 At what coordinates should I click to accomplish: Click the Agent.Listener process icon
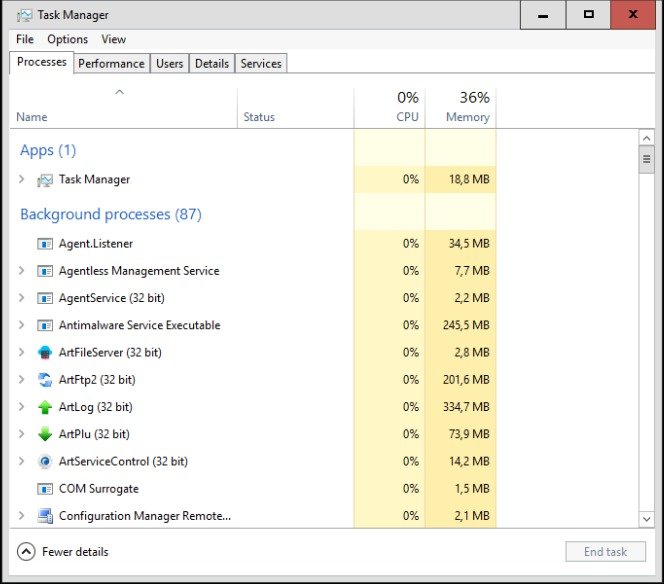point(45,244)
